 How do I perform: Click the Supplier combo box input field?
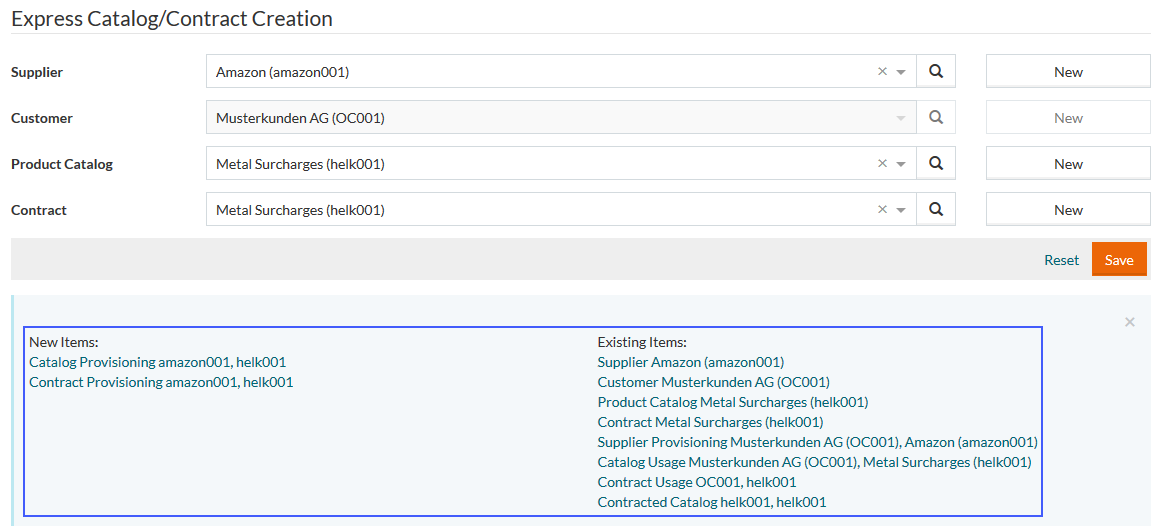(540, 72)
